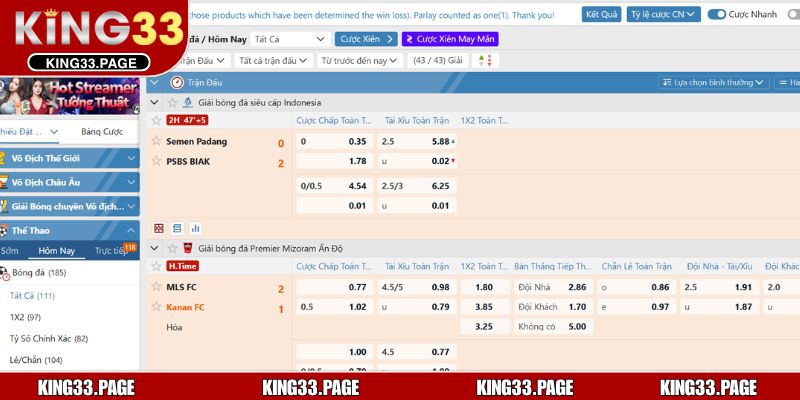Collapse the Premier Mizoram Ấn Độ league section
The width and height of the screenshot is (800, 400).
tap(155, 248)
